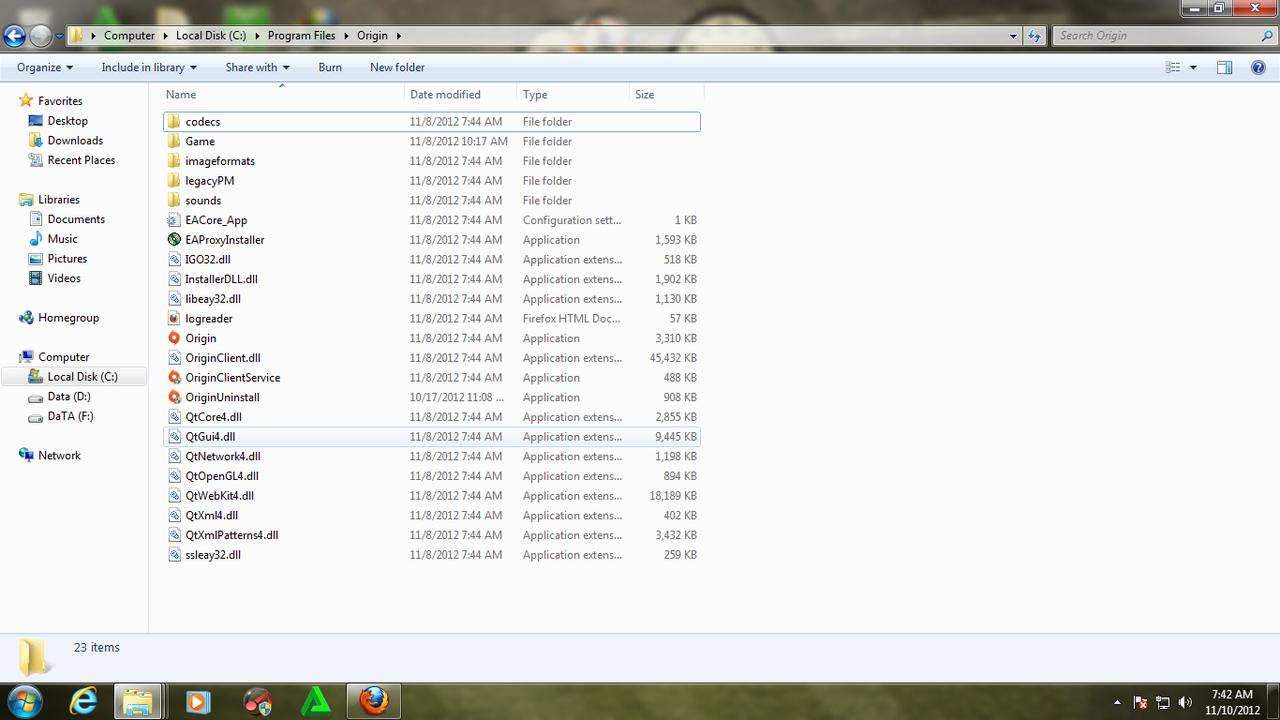The image size is (1280, 720).
Task: Select Music library in sidebar
Action: point(62,239)
